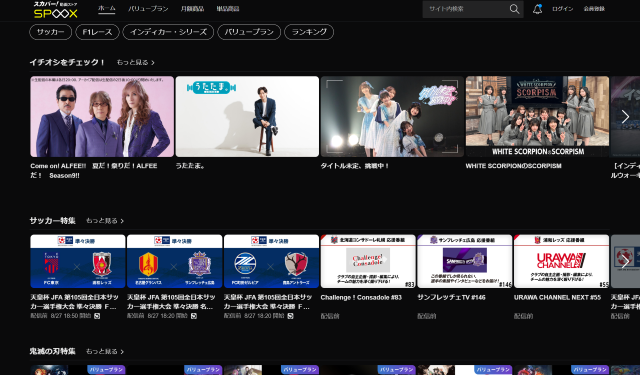
Task: Click title Come on! ALFEE Season9 text
Action: click(94, 171)
